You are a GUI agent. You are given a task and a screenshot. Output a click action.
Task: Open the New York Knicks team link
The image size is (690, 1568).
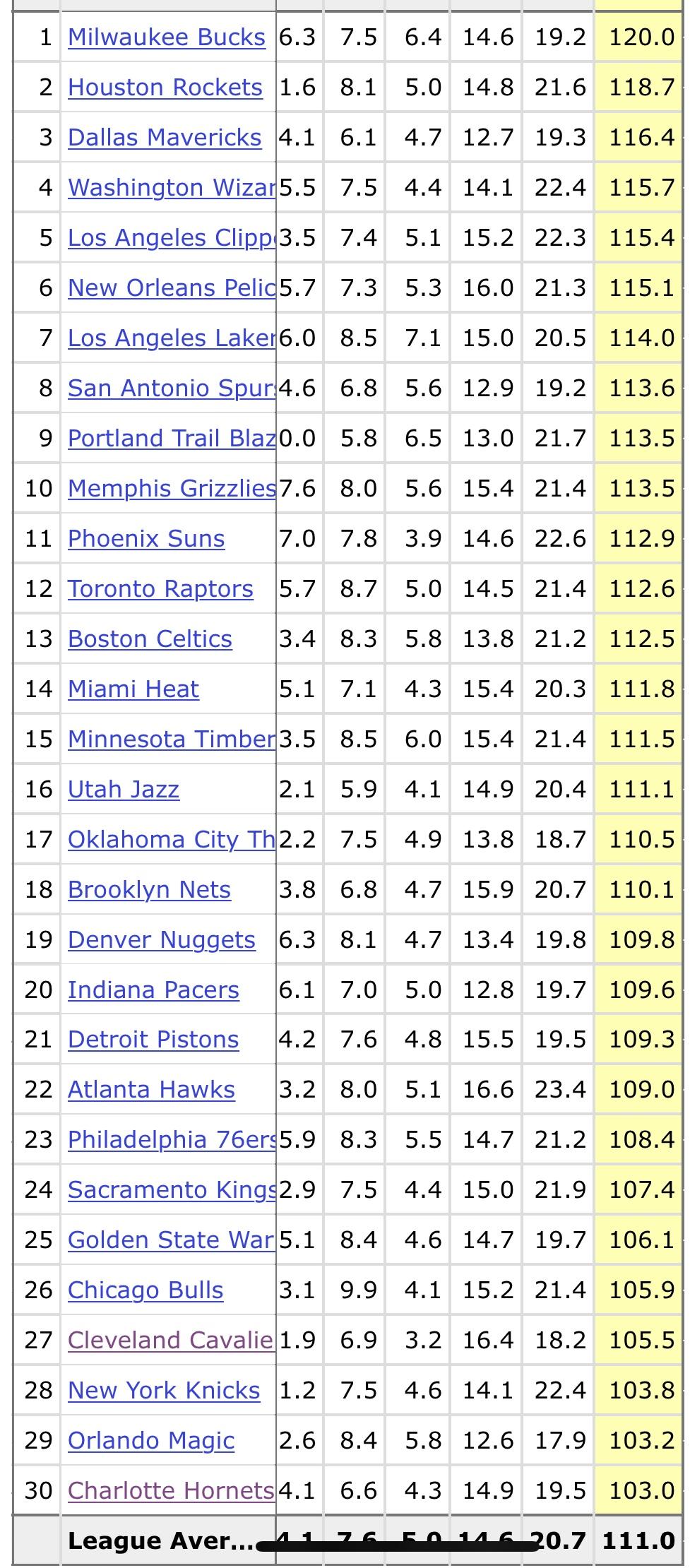164,1391
